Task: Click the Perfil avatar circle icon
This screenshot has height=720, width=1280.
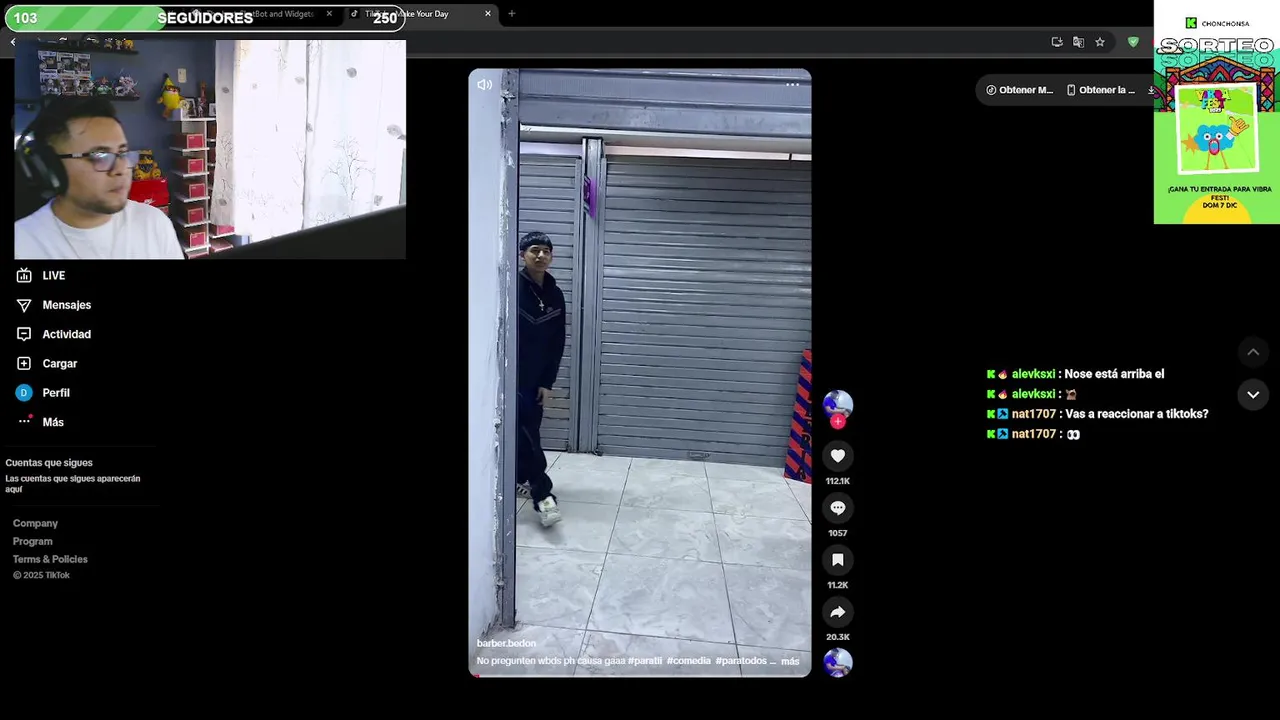Action: pos(24,393)
